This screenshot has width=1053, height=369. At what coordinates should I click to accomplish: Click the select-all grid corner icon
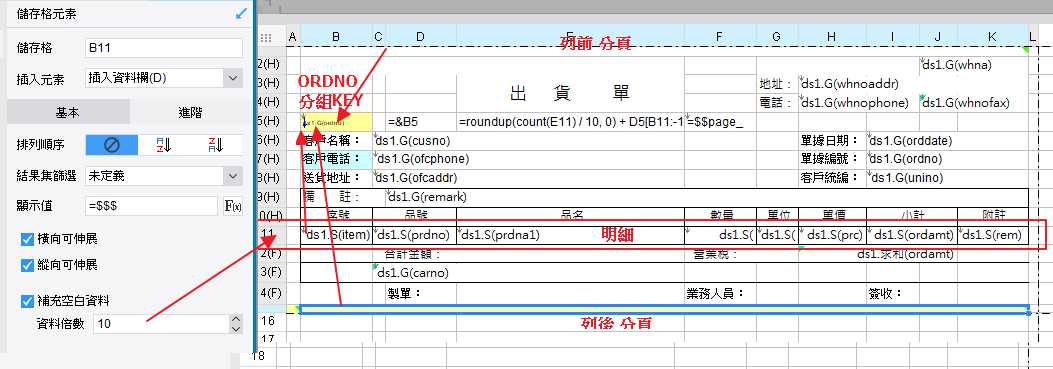coord(266,38)
